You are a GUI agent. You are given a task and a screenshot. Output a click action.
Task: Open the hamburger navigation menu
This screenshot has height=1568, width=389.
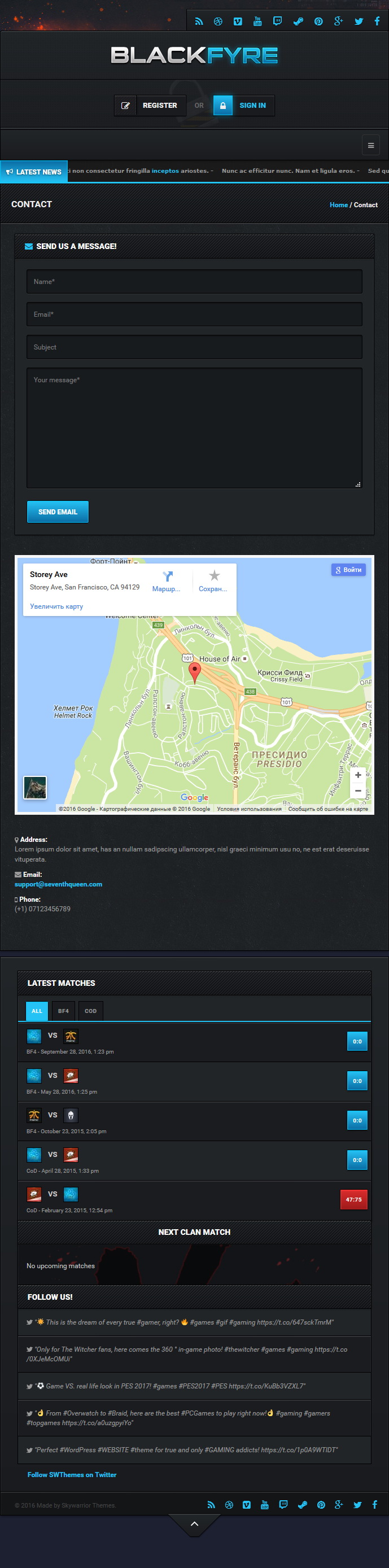371,146
